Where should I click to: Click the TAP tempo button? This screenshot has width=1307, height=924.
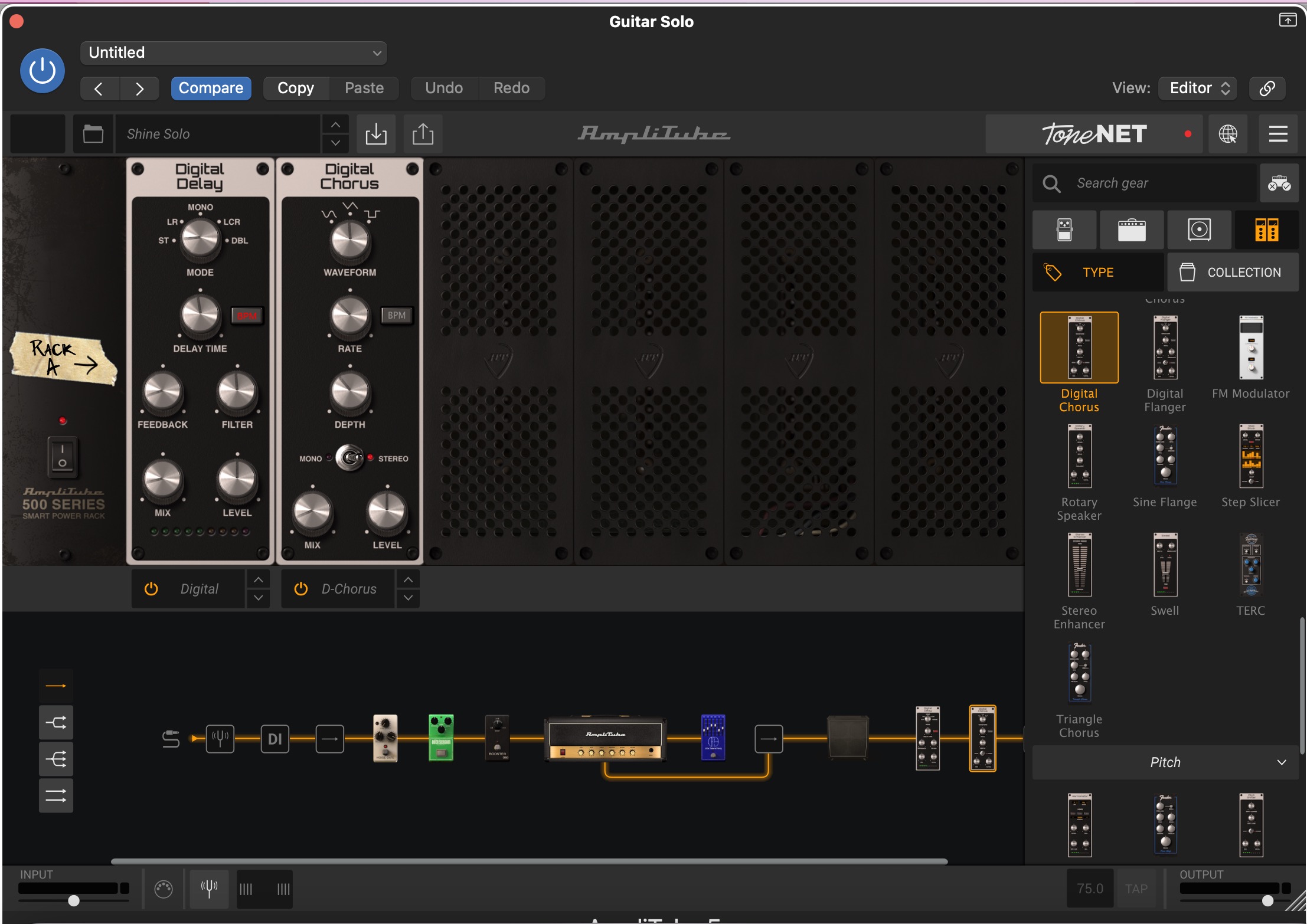1136,889
